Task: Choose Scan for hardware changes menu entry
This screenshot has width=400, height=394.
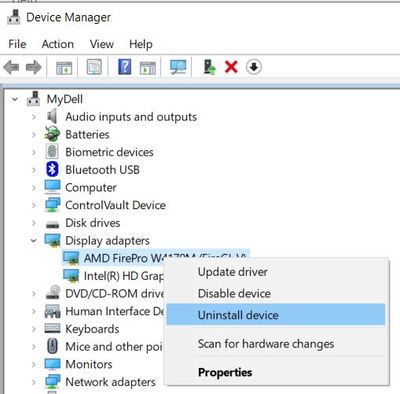Action: tap(276, 344)
